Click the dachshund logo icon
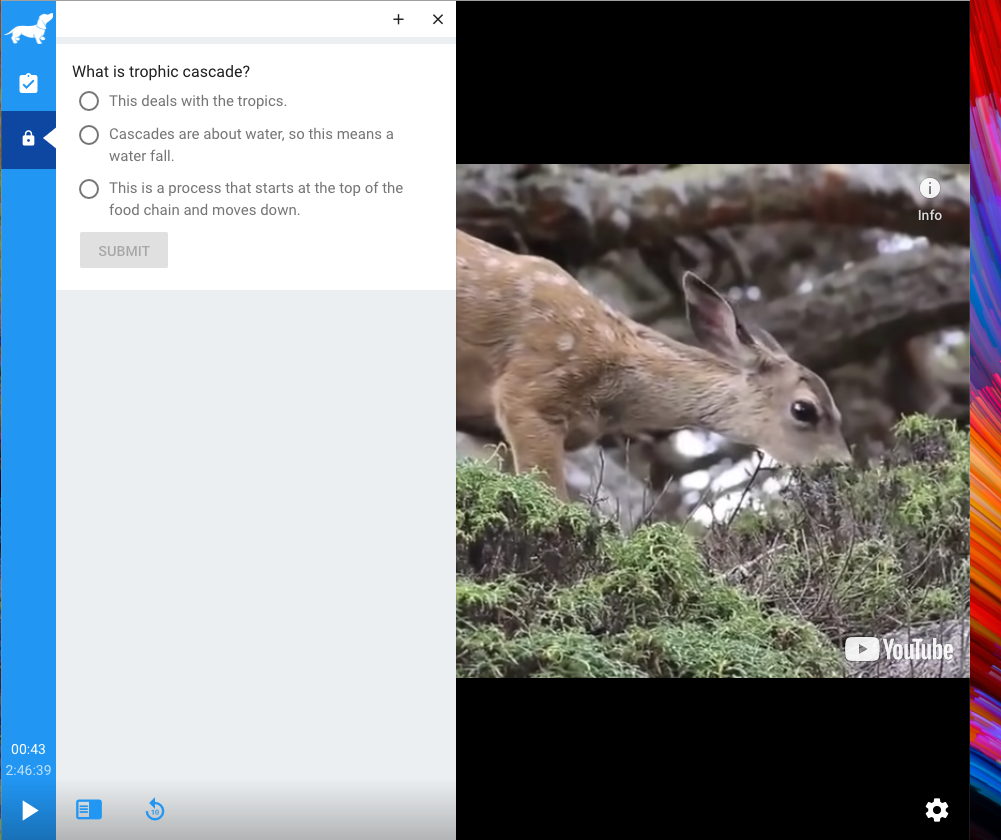This screenshot has width=1001, height=840. (29, 28)
